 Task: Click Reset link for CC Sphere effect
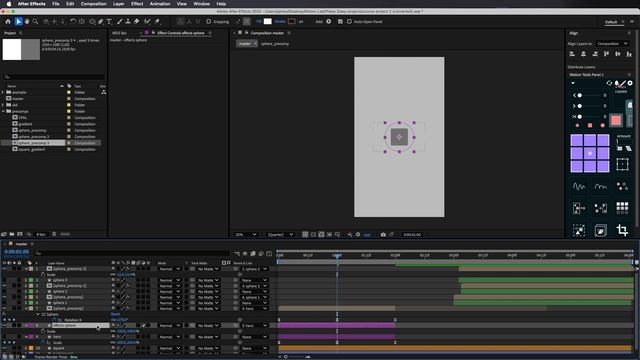pos(116,314)
